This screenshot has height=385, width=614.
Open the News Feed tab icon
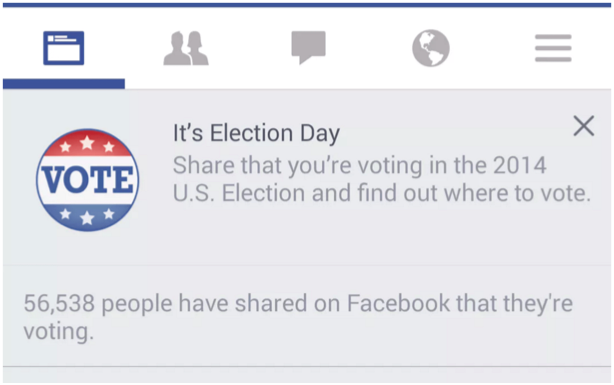coord(63,48)
